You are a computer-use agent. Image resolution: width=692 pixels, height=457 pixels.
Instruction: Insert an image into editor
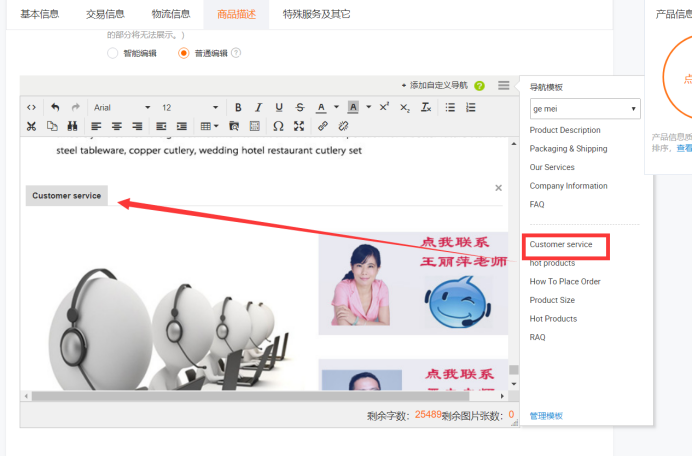pyautogui.click(x=234, y=127)
